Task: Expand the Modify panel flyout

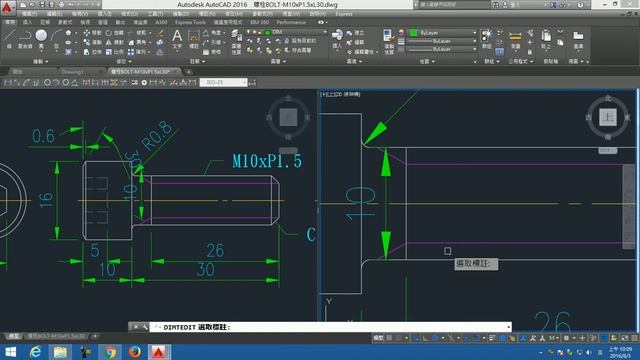Action: pyautogui.click(x=124, y=61)
